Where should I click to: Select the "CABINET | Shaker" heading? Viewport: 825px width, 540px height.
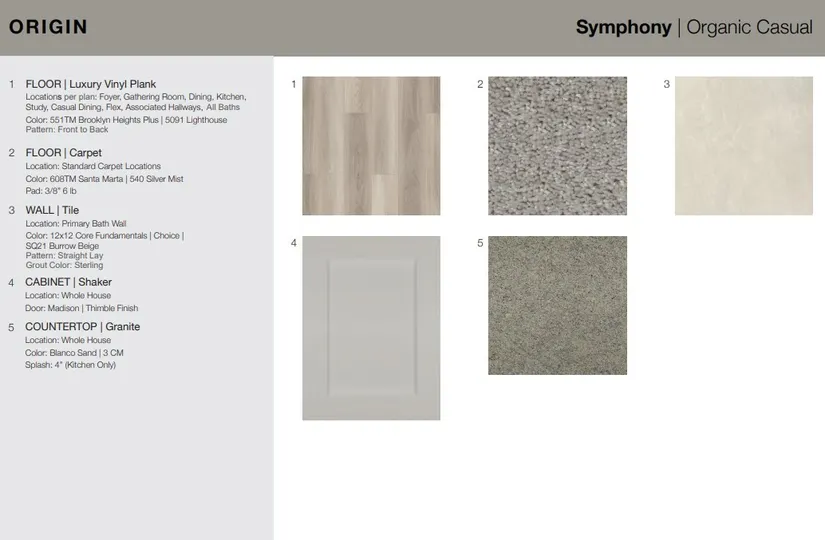point(68,282)
